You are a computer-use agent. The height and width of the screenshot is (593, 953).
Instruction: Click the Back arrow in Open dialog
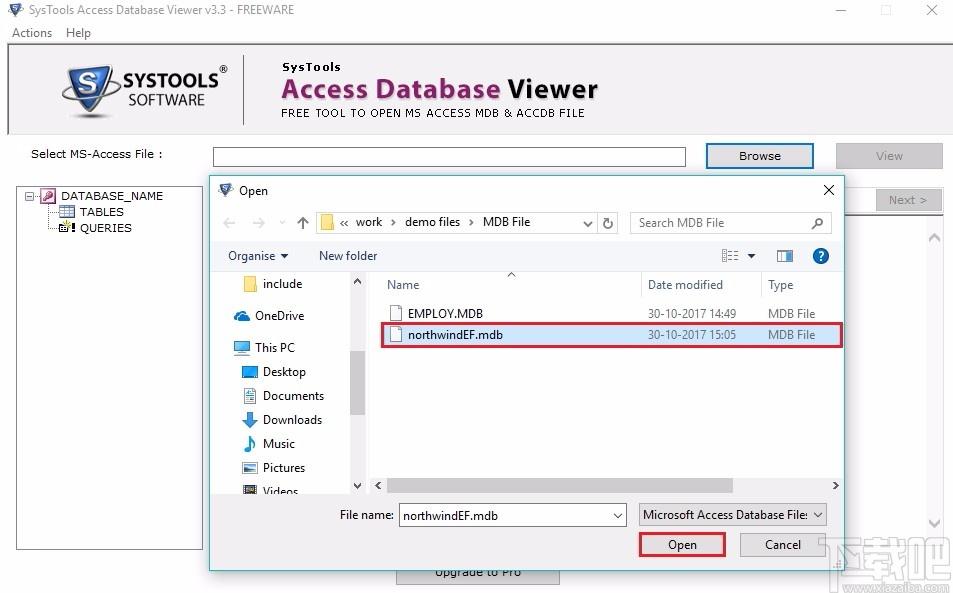click(229, 223)
